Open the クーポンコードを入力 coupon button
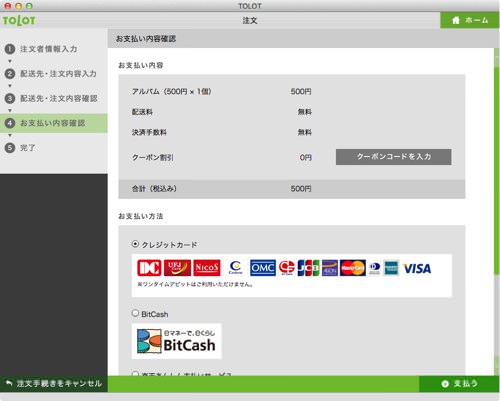 [x=394, y=157]
